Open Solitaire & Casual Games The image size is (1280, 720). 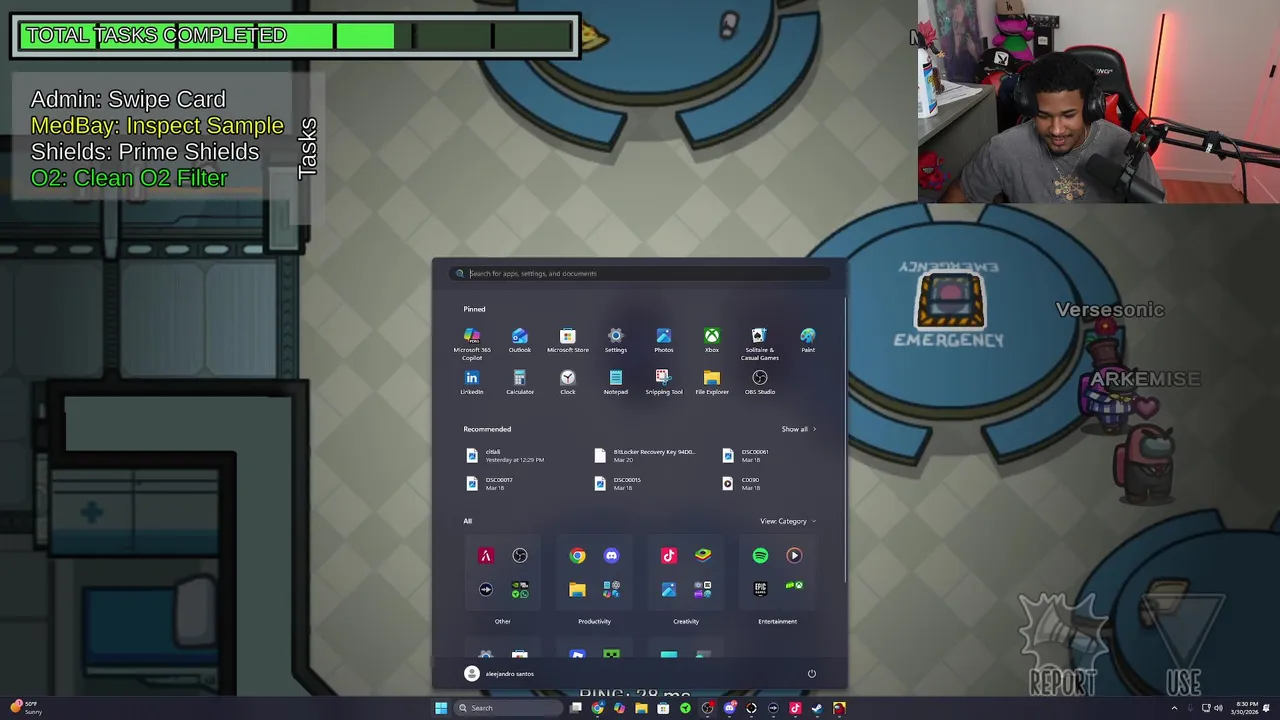[759, 343]
